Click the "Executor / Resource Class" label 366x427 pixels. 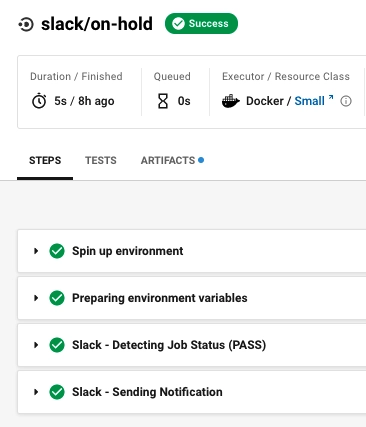point(286,76)
